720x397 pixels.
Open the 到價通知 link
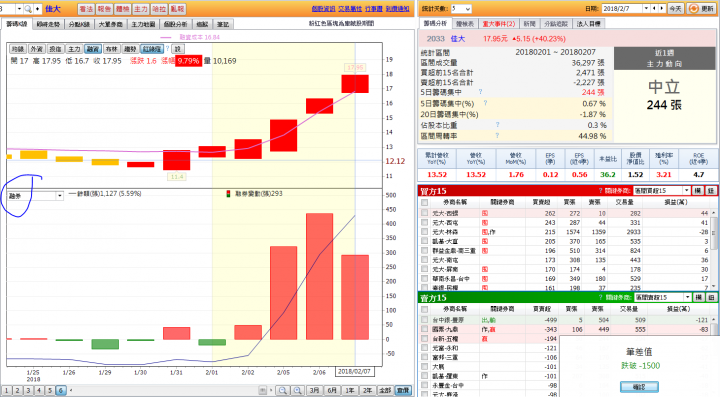click(397, 9)
